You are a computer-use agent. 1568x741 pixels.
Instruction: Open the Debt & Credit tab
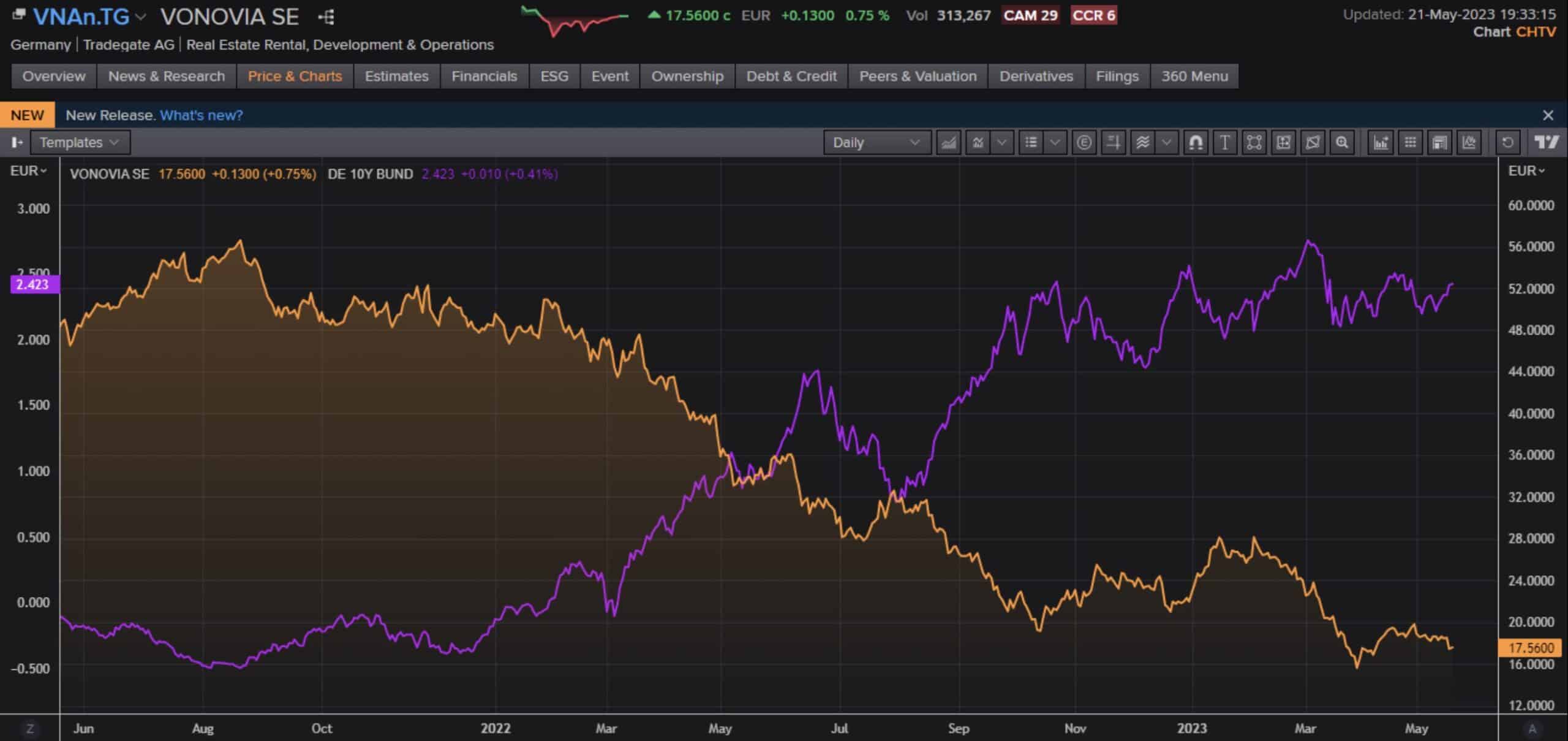coord(791,76)
